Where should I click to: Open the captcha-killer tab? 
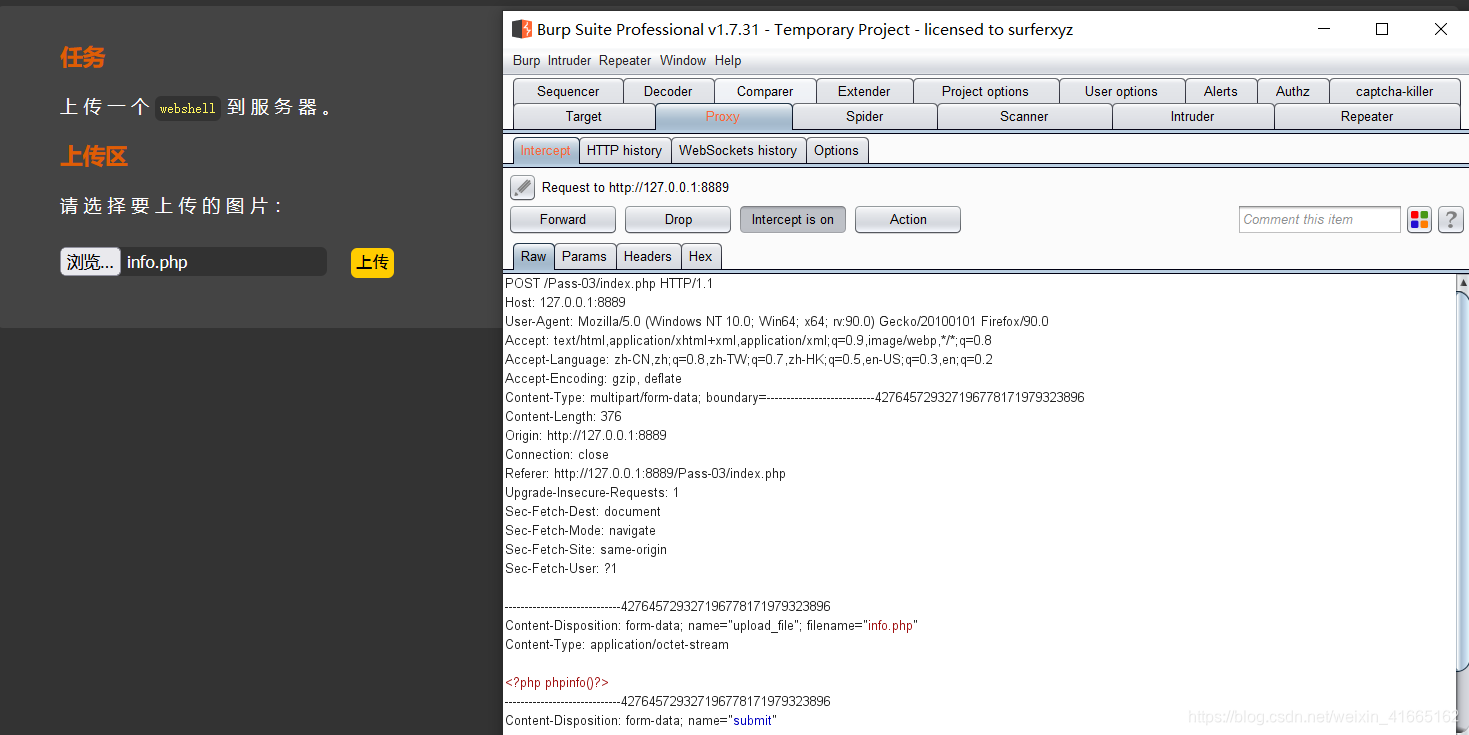pyautogui.click(x=1394, y=91)
